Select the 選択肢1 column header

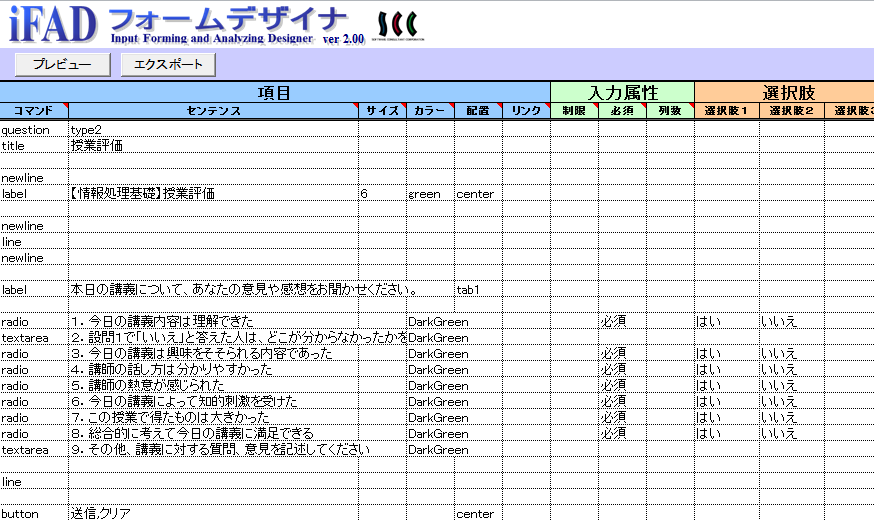pos(727,111)
